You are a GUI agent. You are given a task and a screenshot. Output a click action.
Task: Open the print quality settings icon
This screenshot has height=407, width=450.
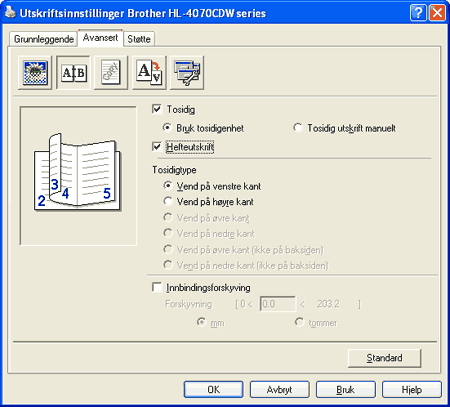(x=35, y=72)
